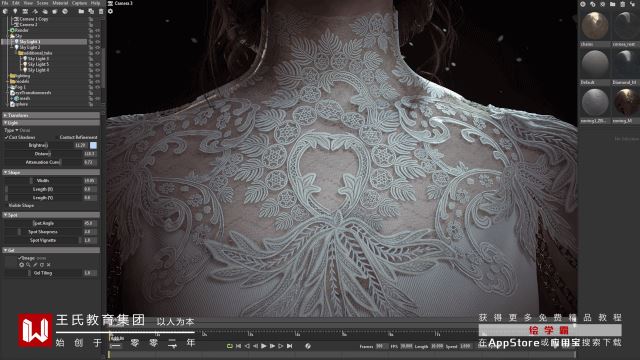Open the Capture menu

coord(80,3)
